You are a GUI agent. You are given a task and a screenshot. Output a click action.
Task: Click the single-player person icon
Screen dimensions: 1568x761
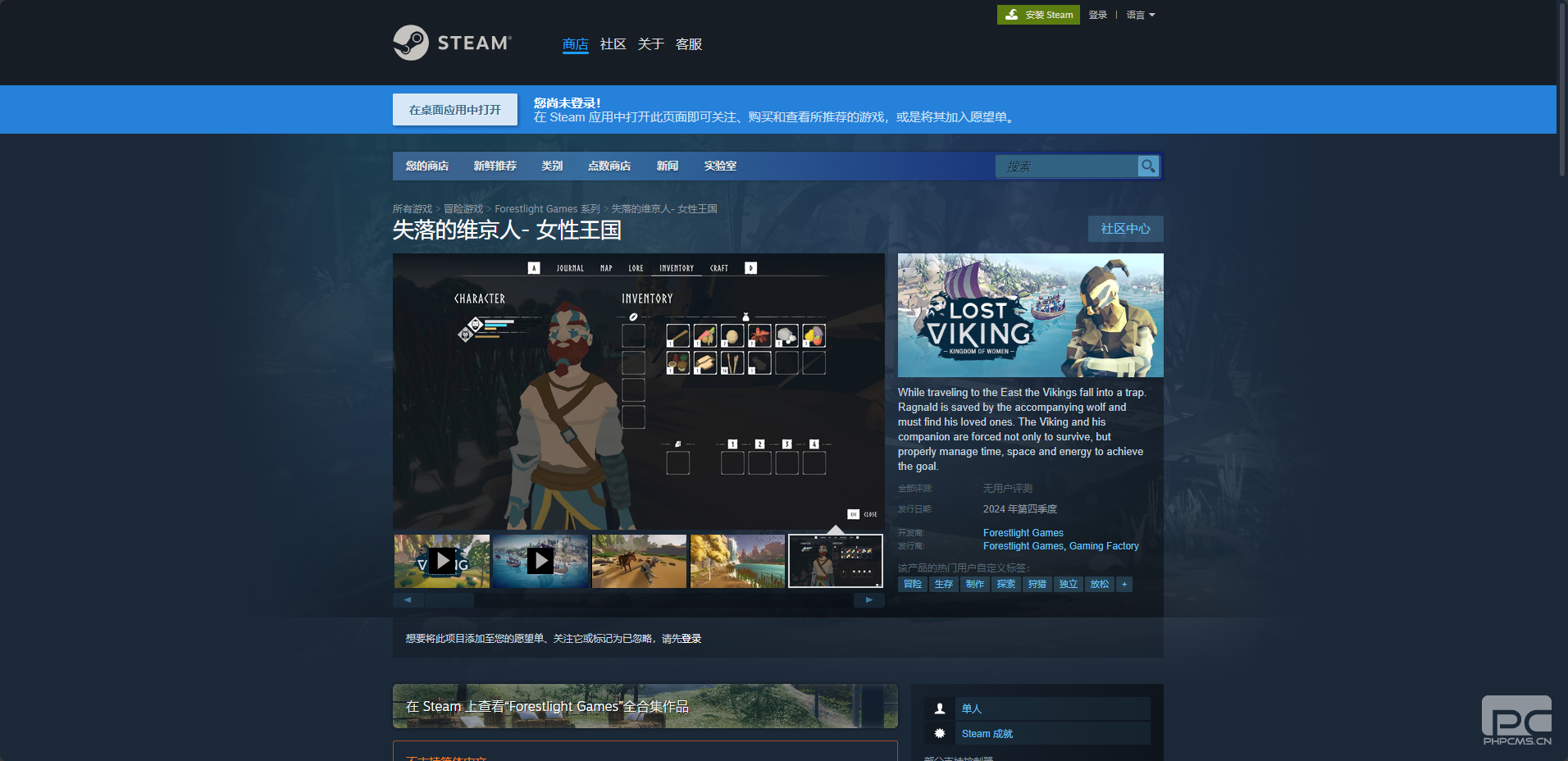[x=940, y=709]
